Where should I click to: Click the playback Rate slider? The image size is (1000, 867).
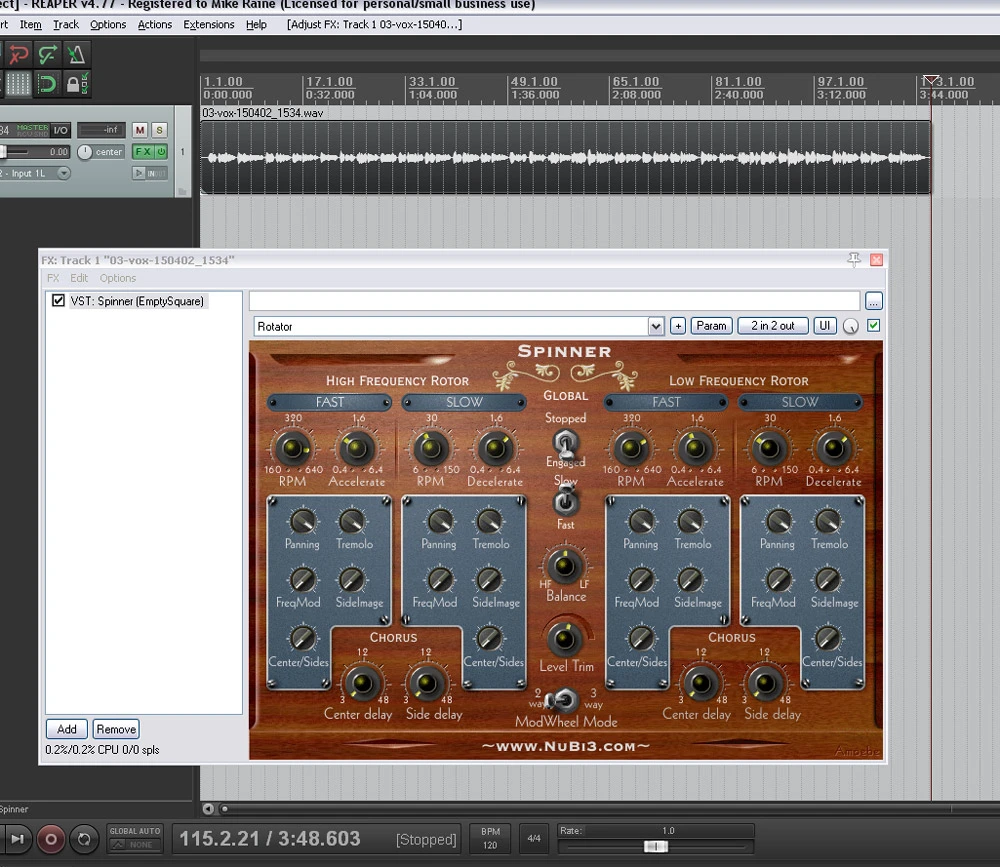[x=656, y=846]
